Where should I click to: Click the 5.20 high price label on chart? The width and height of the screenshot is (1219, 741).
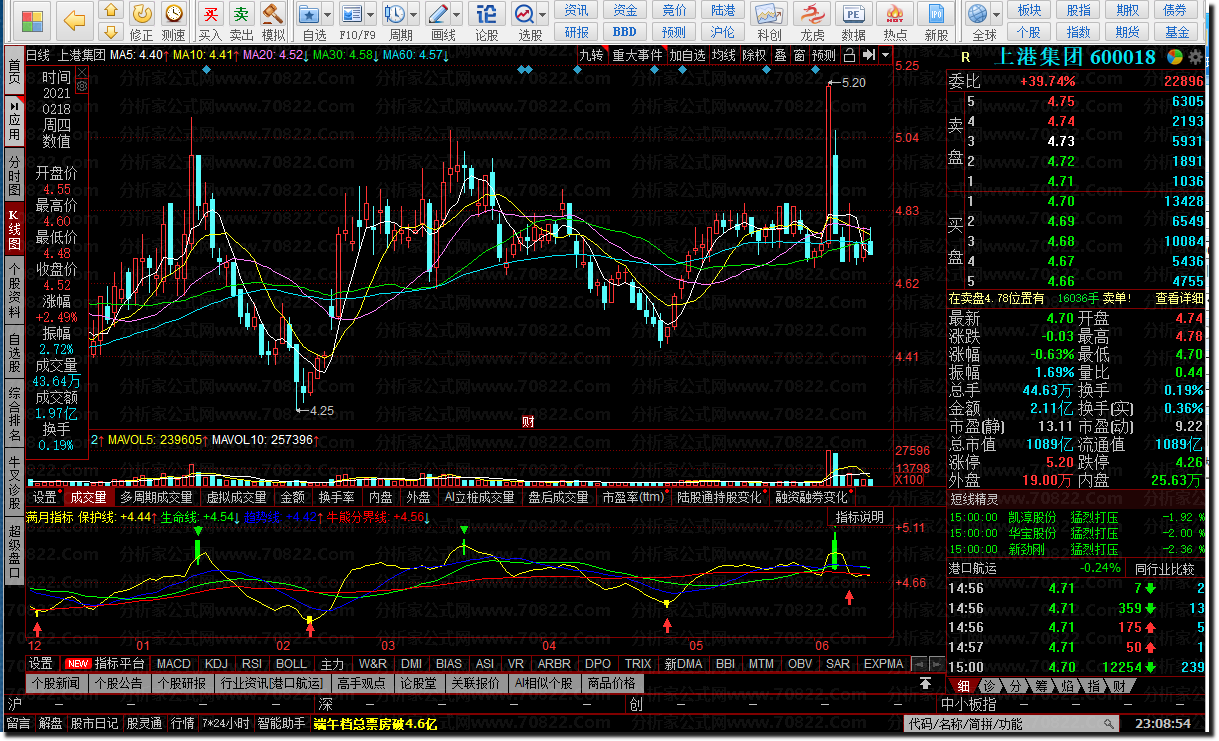(854, 83)
